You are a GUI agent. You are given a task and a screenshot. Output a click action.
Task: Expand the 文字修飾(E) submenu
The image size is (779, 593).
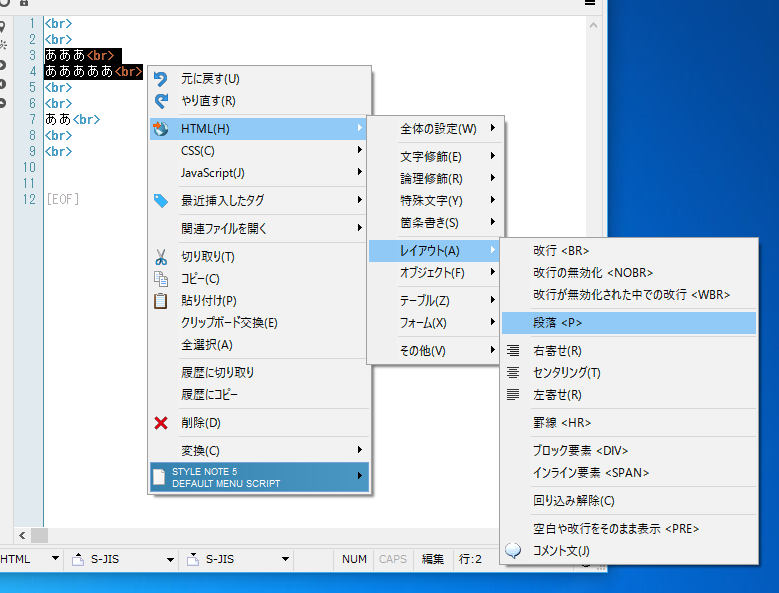(435, 156)
